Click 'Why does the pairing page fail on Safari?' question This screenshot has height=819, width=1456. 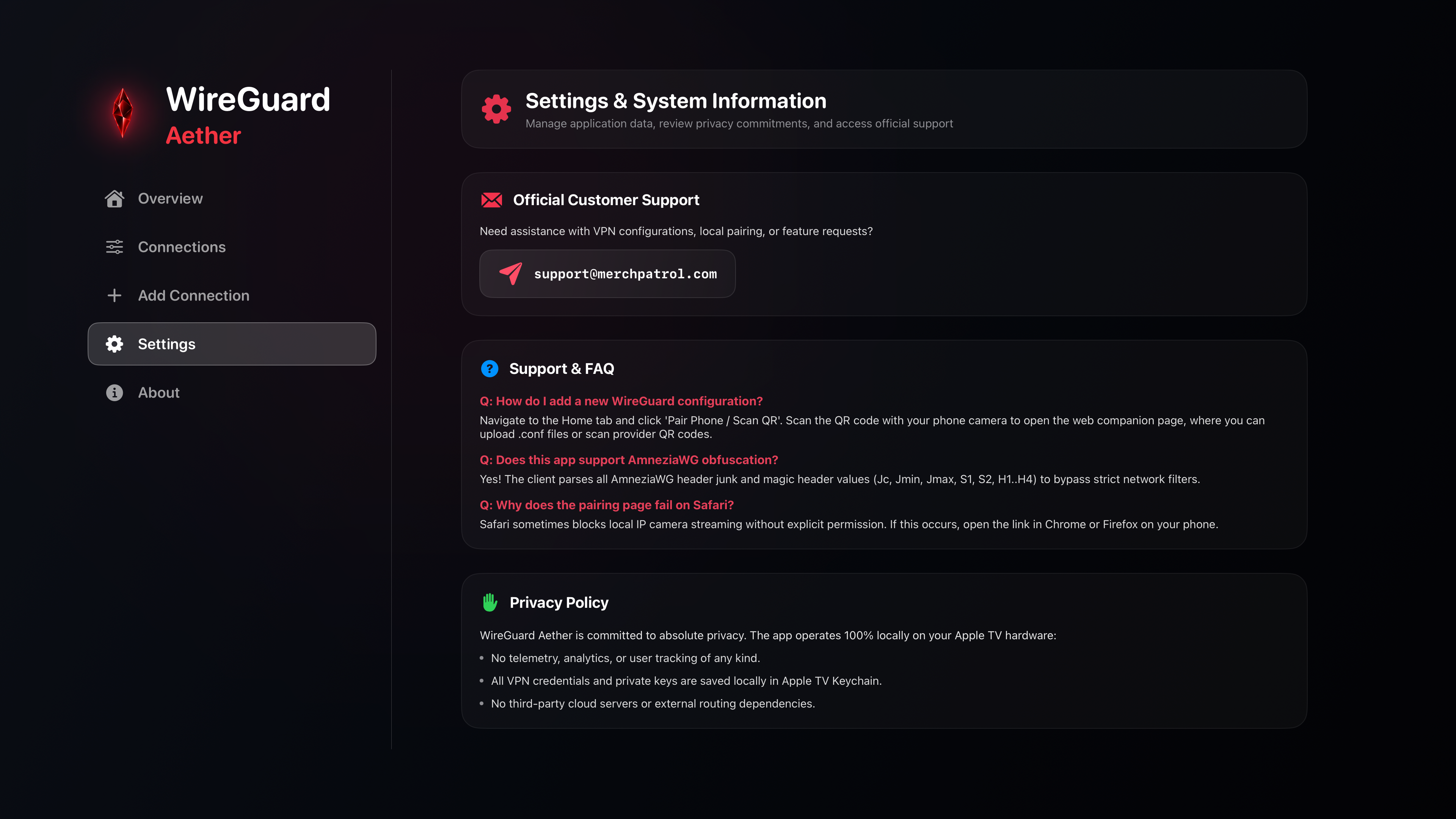point(607,505)
